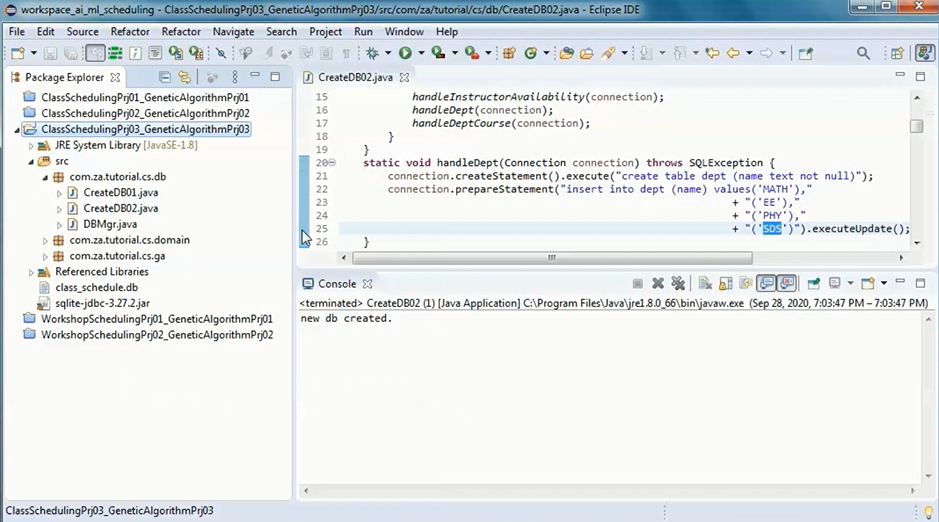939x522 pixels.
Task: Select the Console view tab
Action: pos(337,284)
